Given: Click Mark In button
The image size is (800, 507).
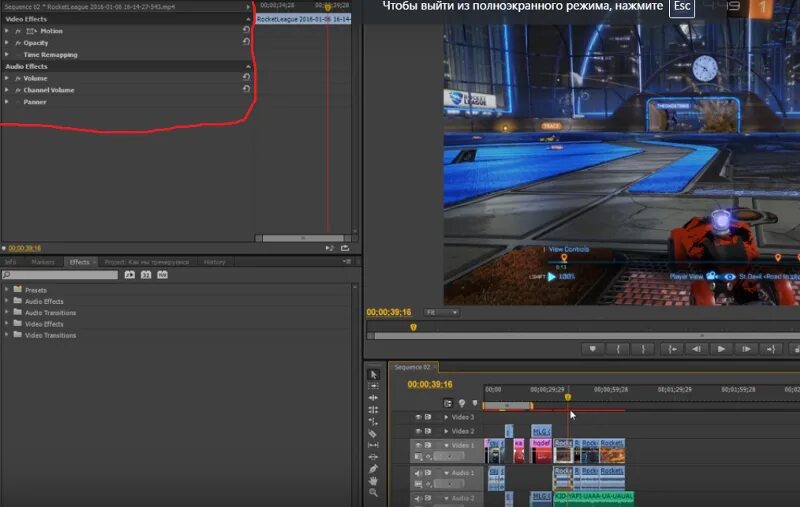Looking at the screenshot, I should tap(618, 349).
